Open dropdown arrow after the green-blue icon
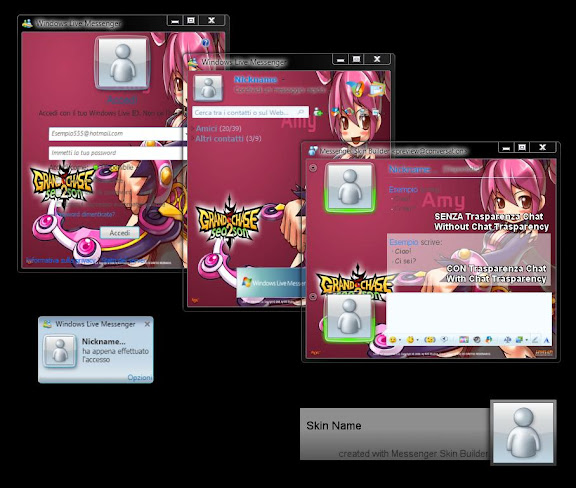 [527, 340]
